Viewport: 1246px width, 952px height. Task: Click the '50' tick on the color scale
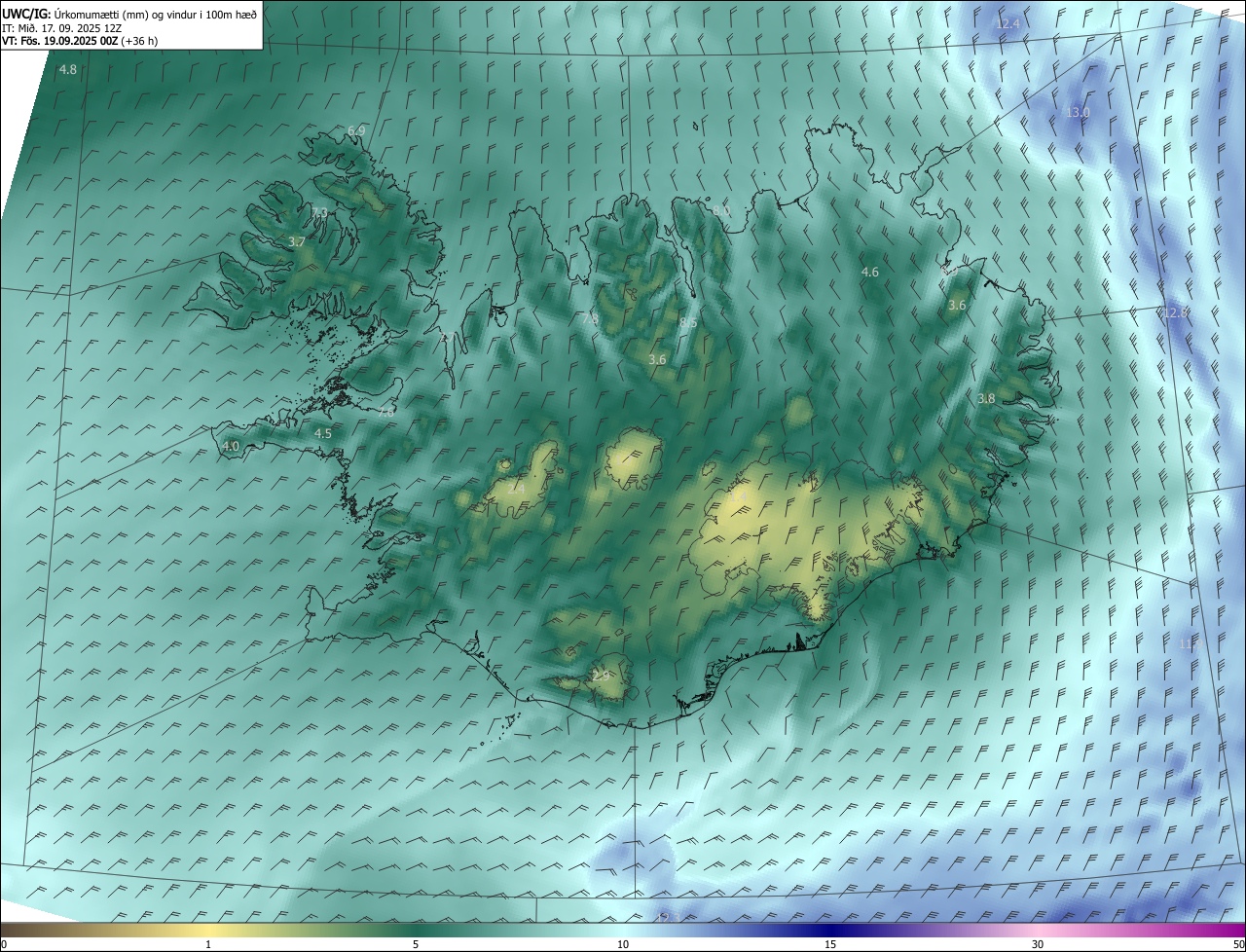pos(1237,945)
